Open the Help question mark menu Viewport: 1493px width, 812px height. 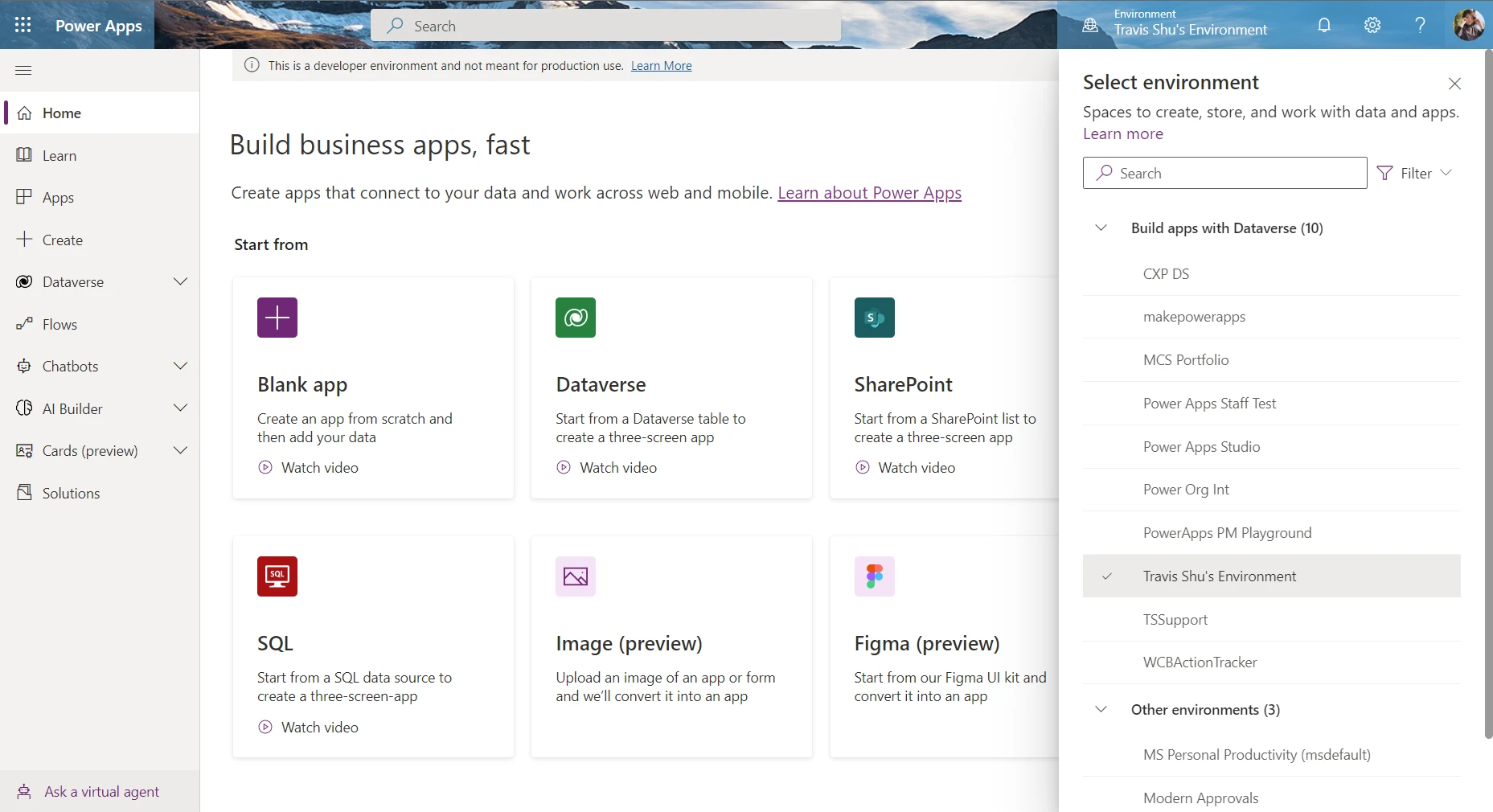pyautogui.click(x=1420, y=25)
